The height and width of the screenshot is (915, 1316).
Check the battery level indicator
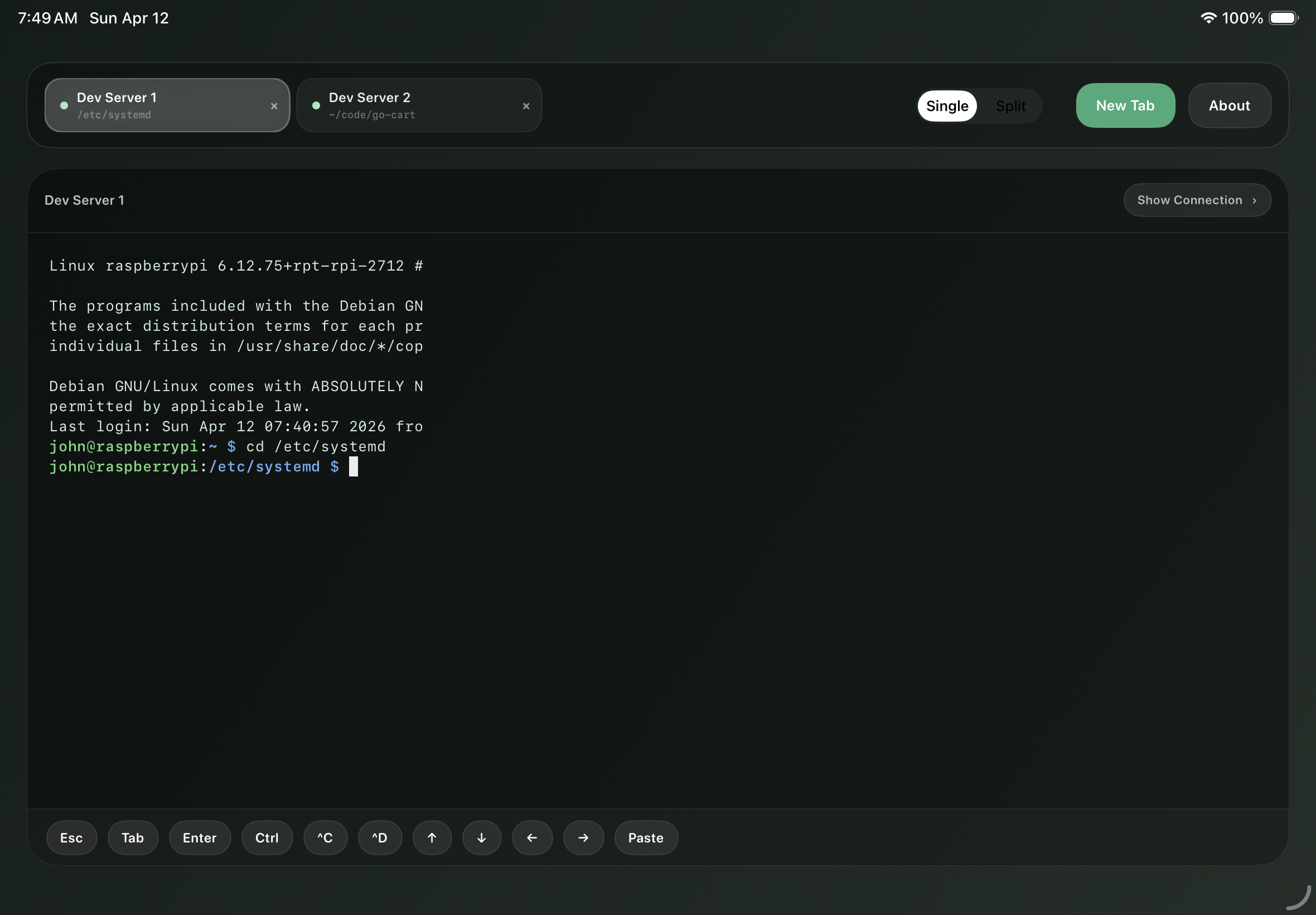(x=1283, y=18)
